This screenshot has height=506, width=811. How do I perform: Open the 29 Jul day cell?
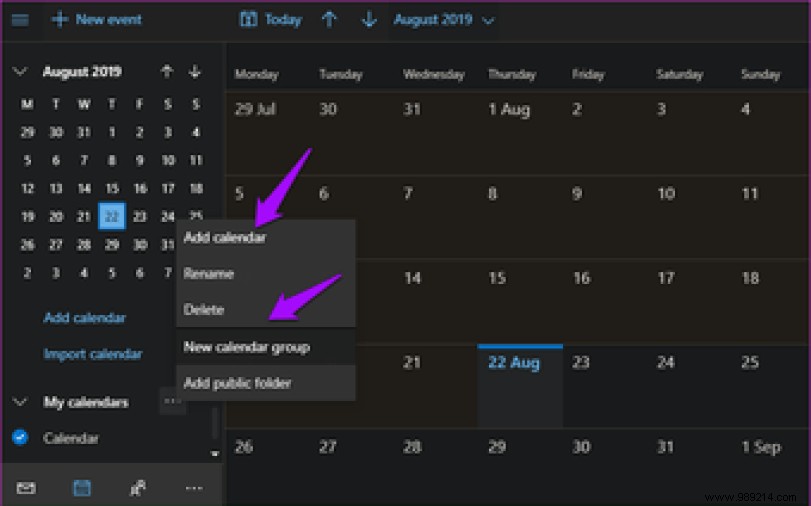(267, 133)
